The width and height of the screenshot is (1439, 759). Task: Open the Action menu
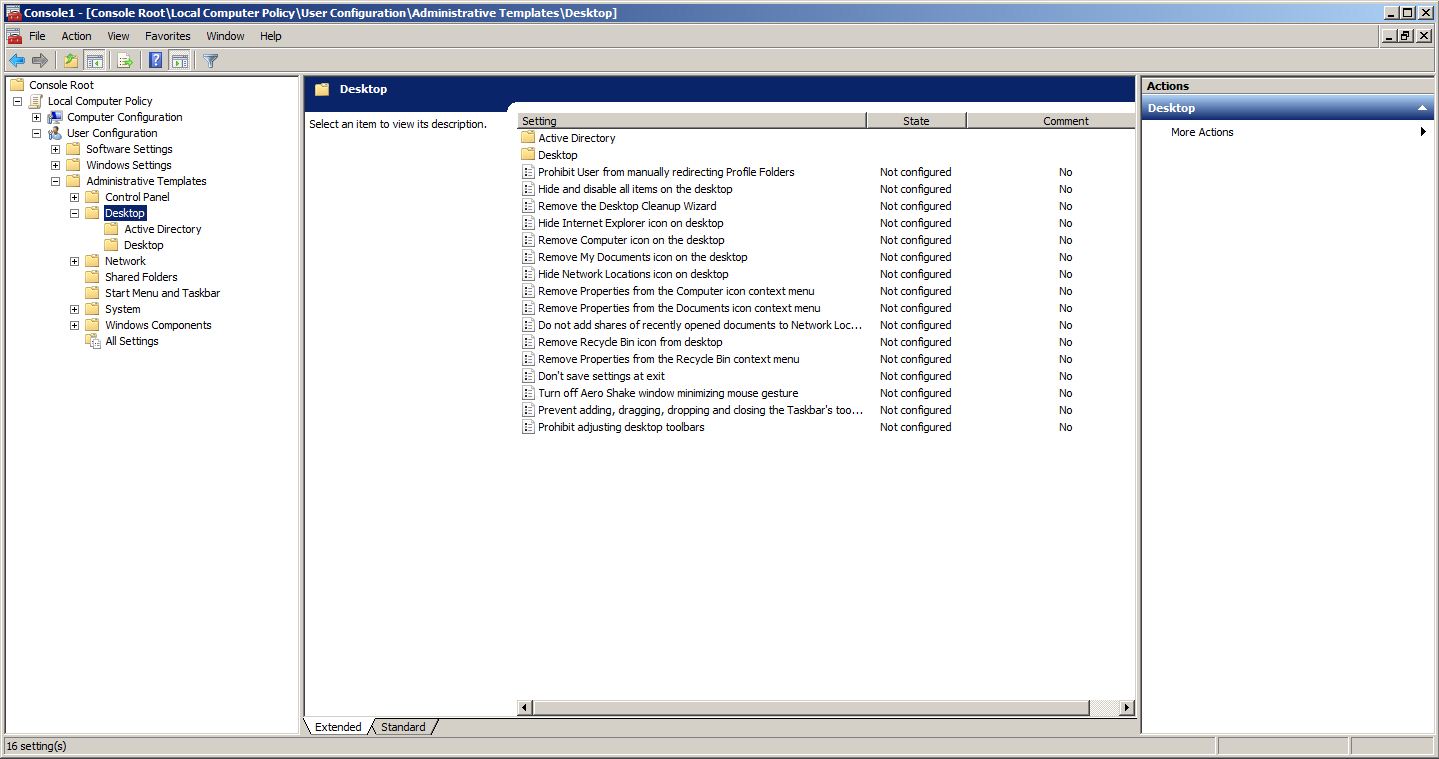tap(76, 36)
